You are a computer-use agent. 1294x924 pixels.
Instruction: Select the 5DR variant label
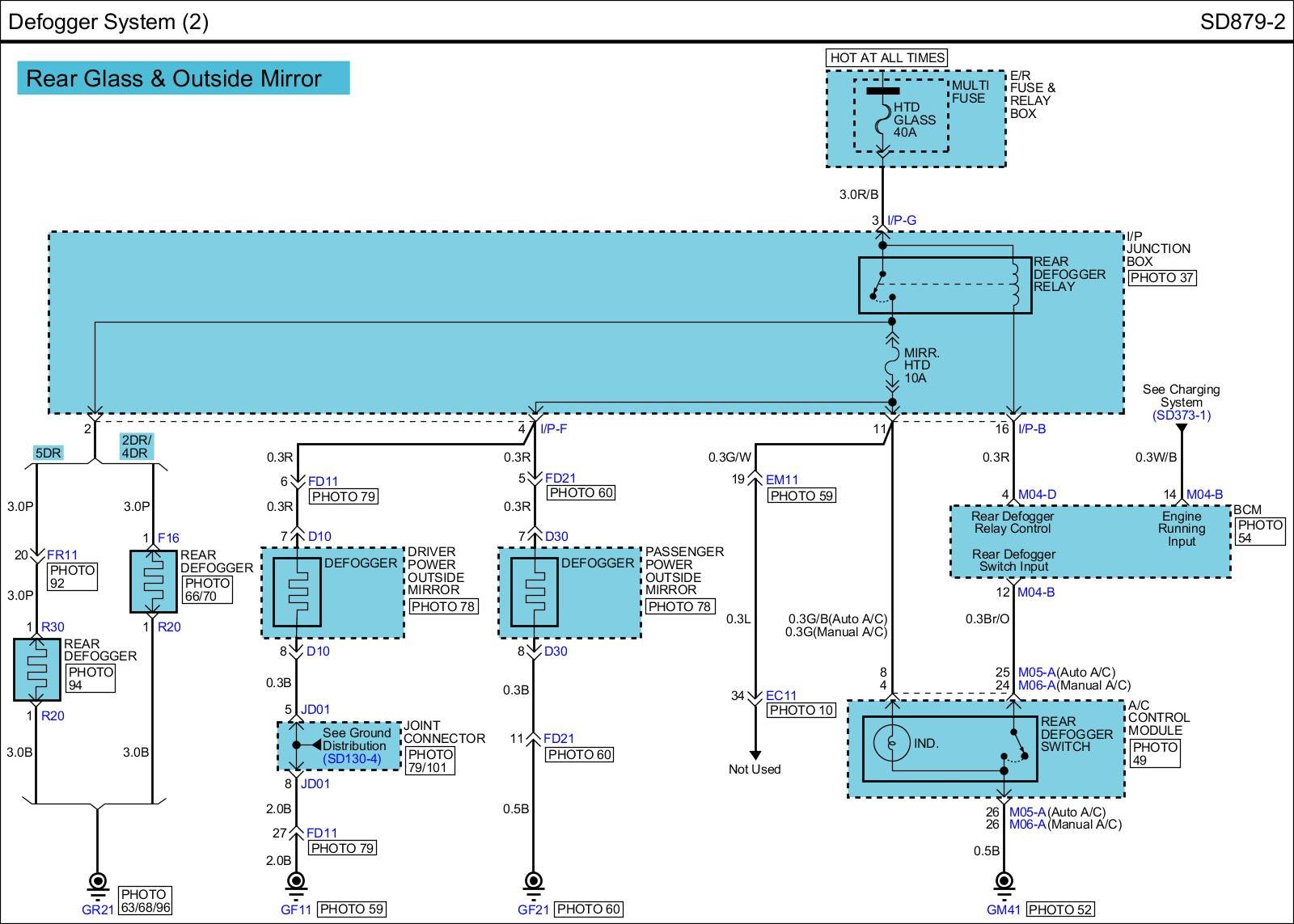click(48, 453)
